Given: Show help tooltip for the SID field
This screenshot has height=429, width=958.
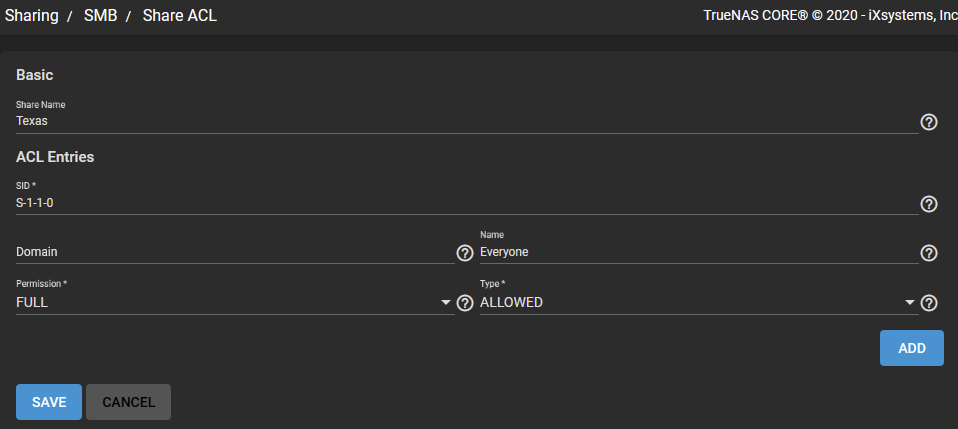Looking at the screenshot, I should click(929, 204).
